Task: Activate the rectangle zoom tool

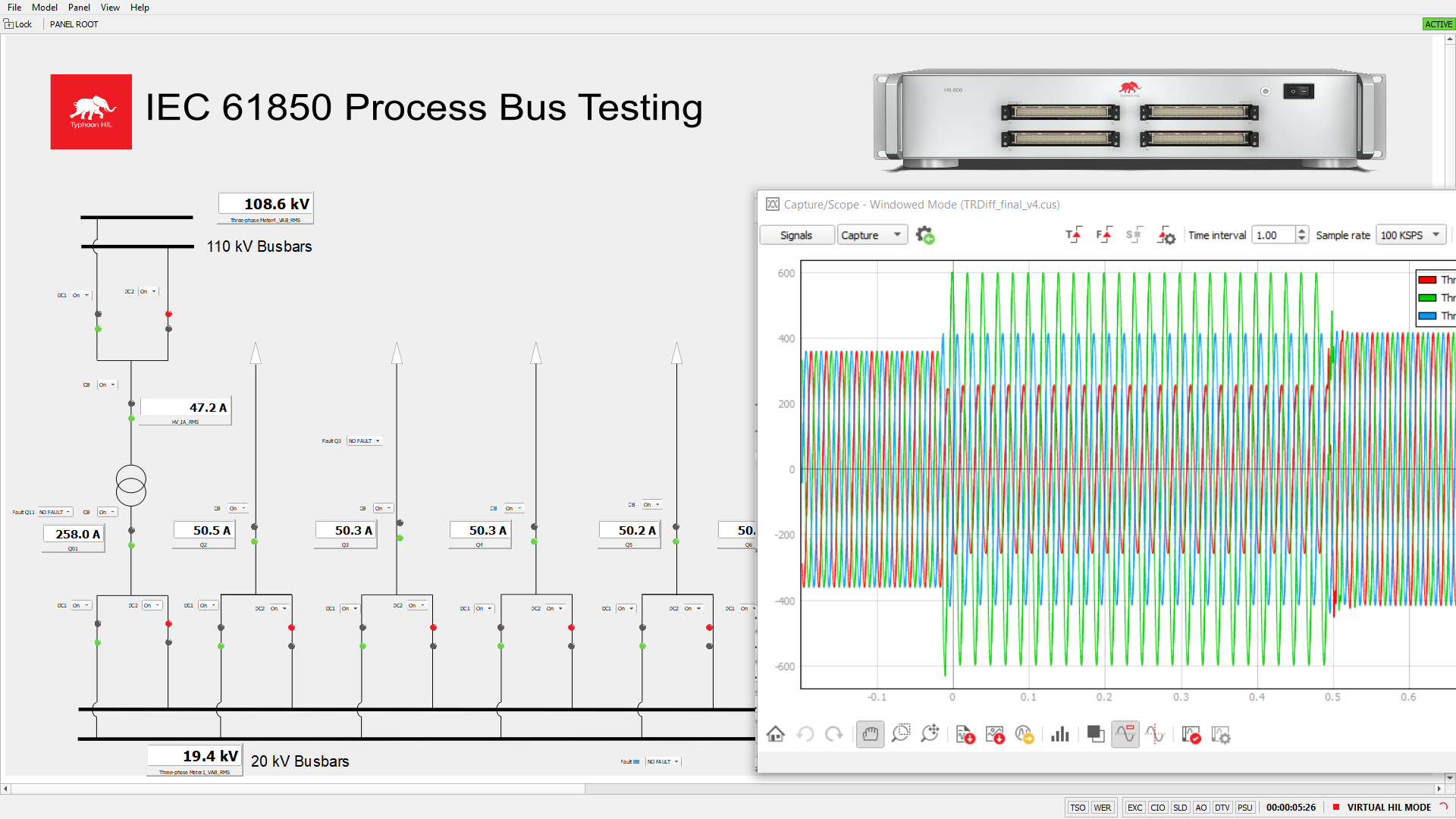Action: [900, 733]
